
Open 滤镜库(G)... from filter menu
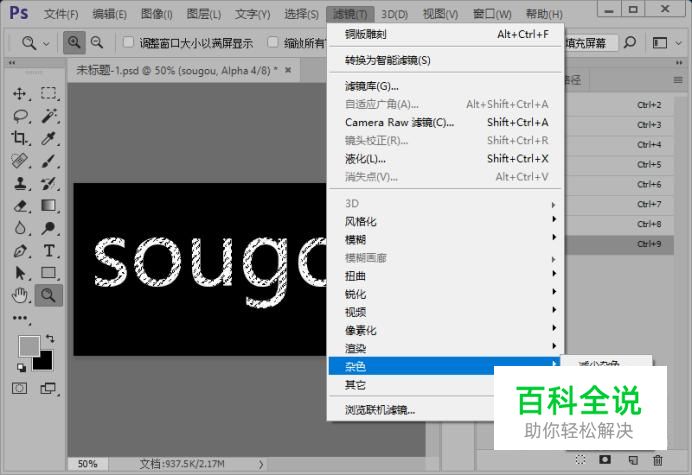(x=445, y=86)
